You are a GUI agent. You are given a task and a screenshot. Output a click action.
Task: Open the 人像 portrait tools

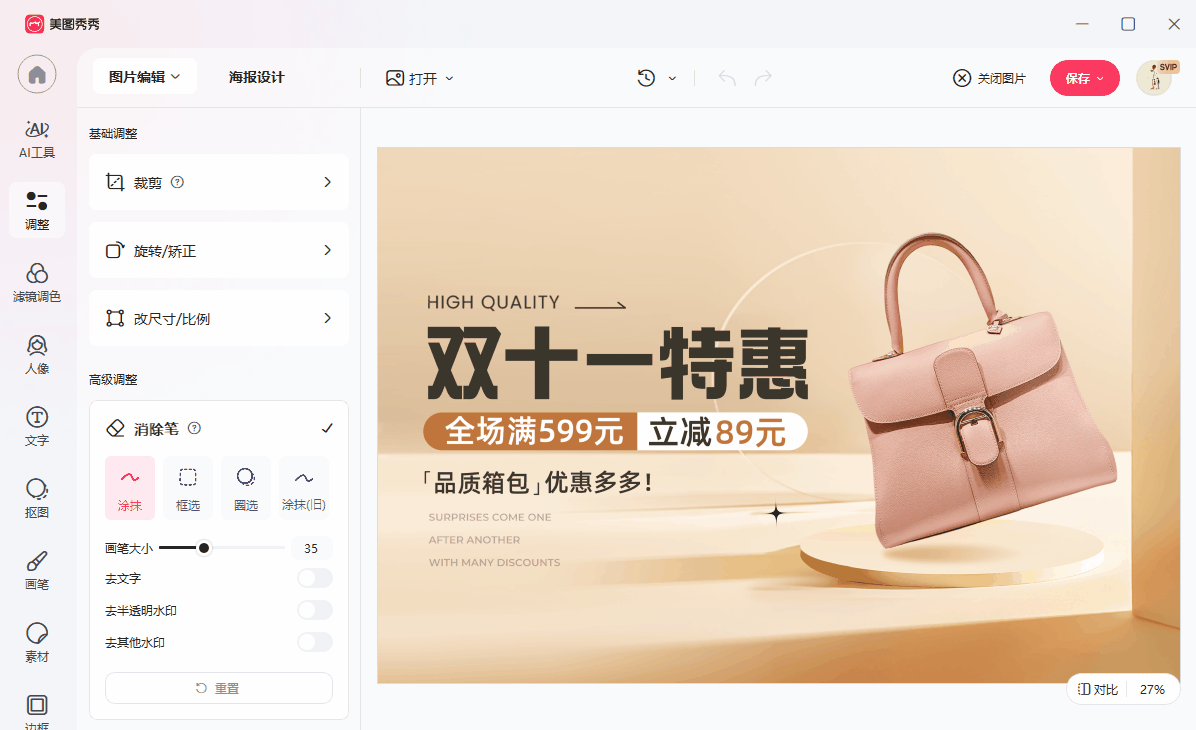37,354
